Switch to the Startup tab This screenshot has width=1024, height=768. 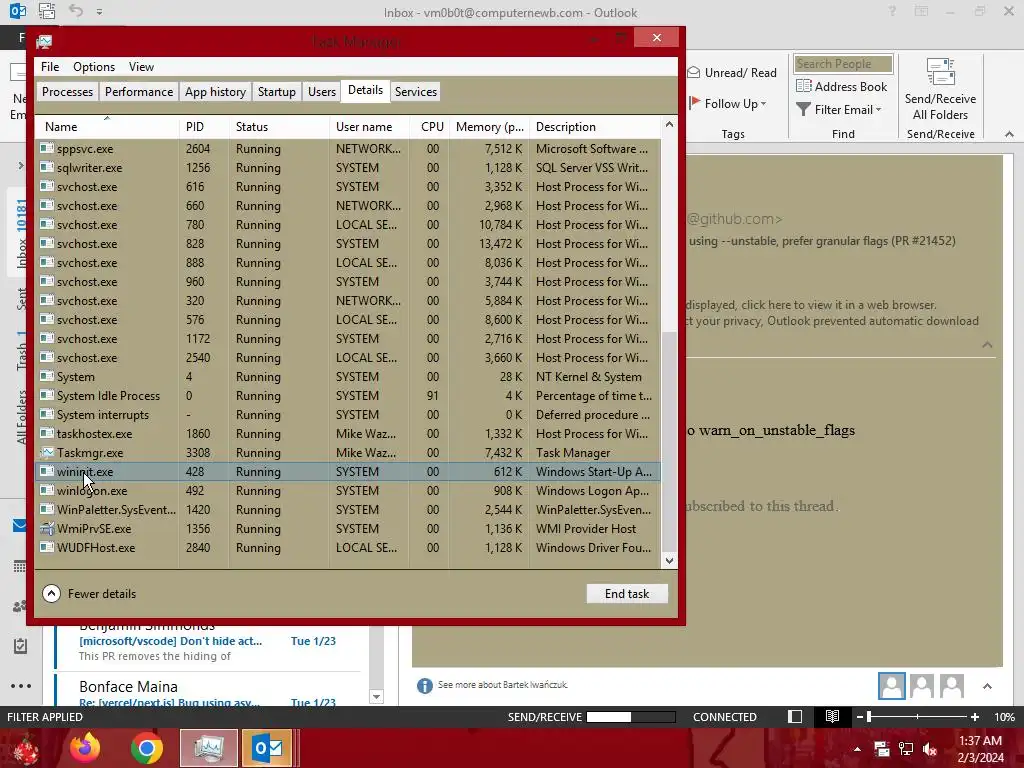(x=277, y=91)
